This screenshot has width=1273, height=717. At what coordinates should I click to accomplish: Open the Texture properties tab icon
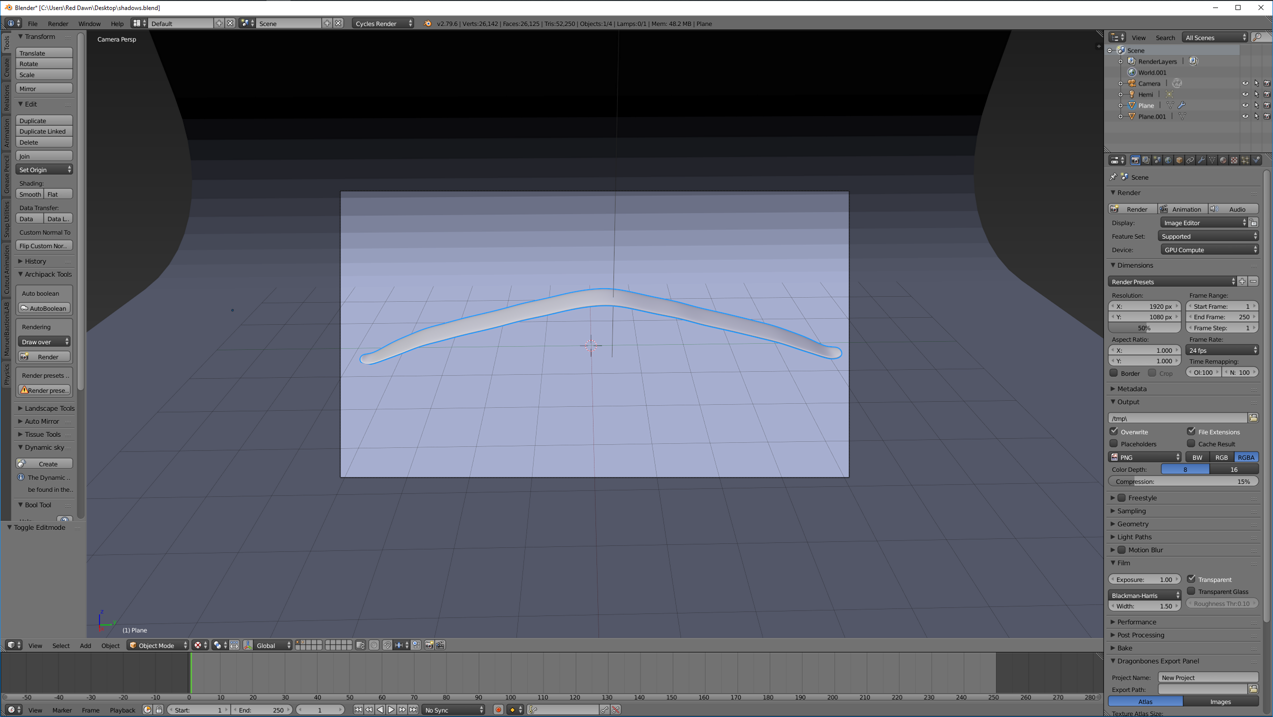click(x=1234, y=160)
